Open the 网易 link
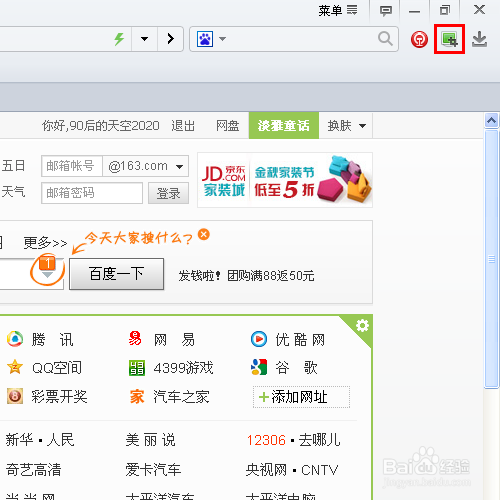Image resolution: width=500 pixels, height=500 pixels. tap(174, 340)
